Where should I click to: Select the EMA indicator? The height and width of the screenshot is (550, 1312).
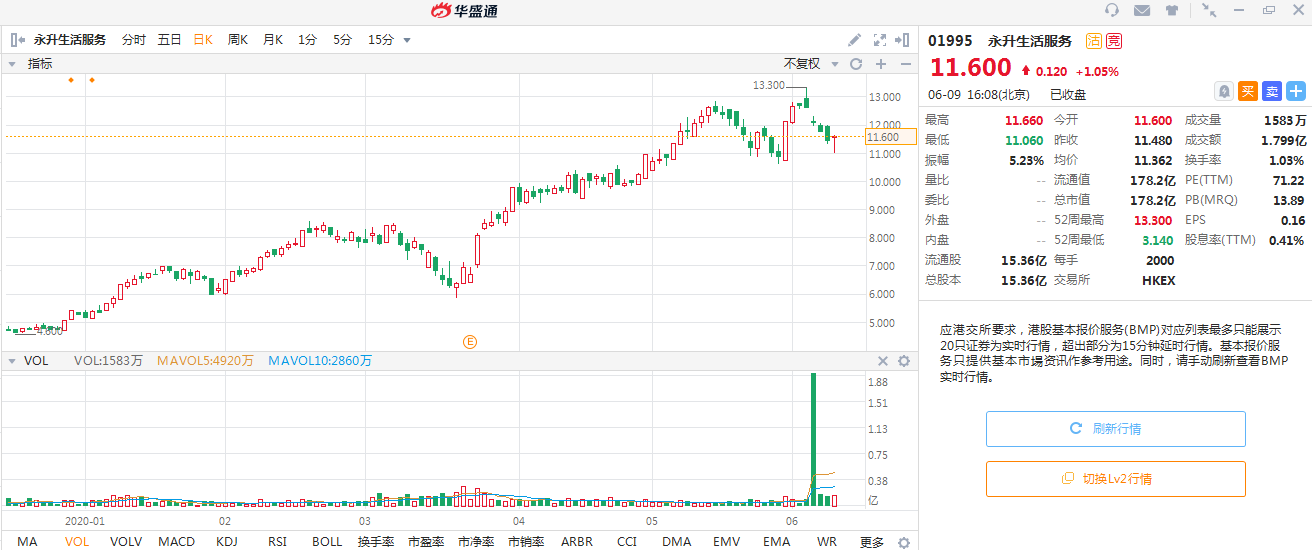777,542
